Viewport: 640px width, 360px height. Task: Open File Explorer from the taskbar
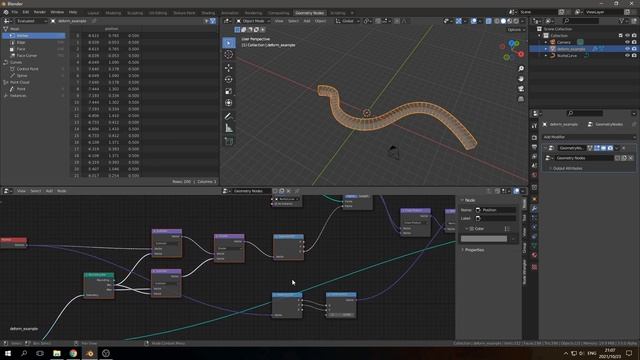pyautogui.click(x=57, y=353)
